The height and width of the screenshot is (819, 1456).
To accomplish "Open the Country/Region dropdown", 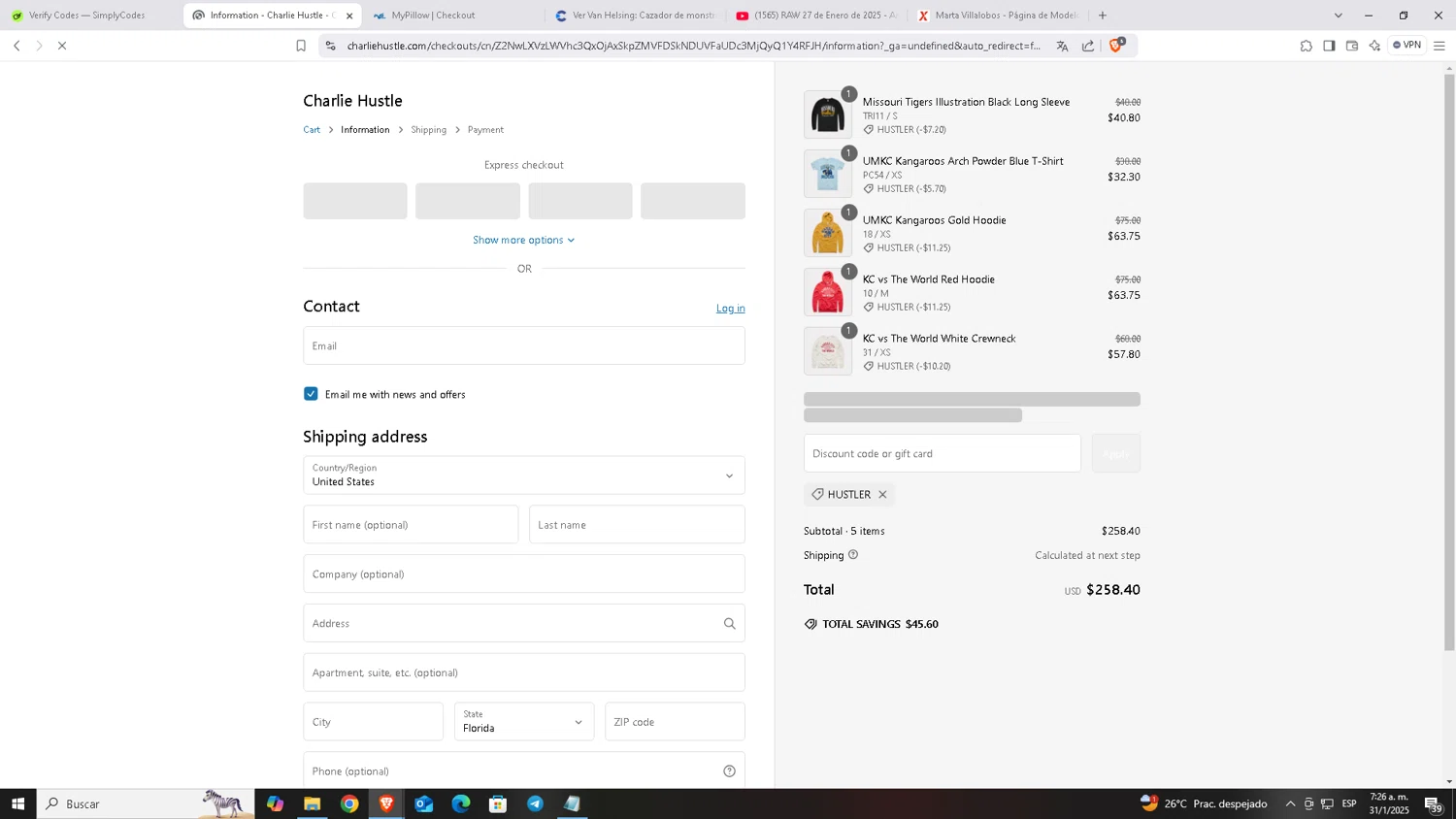I will pyautogui.click(x=524, y=475).
